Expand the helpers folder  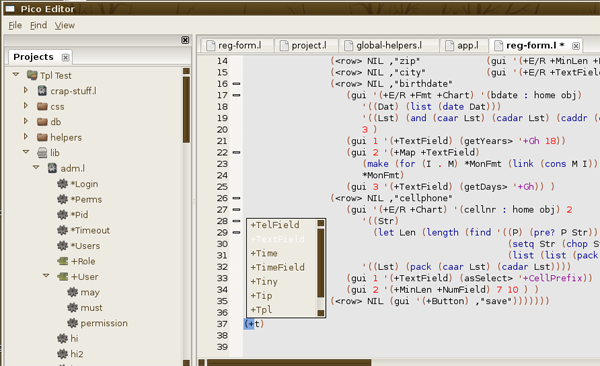[26, 136]
